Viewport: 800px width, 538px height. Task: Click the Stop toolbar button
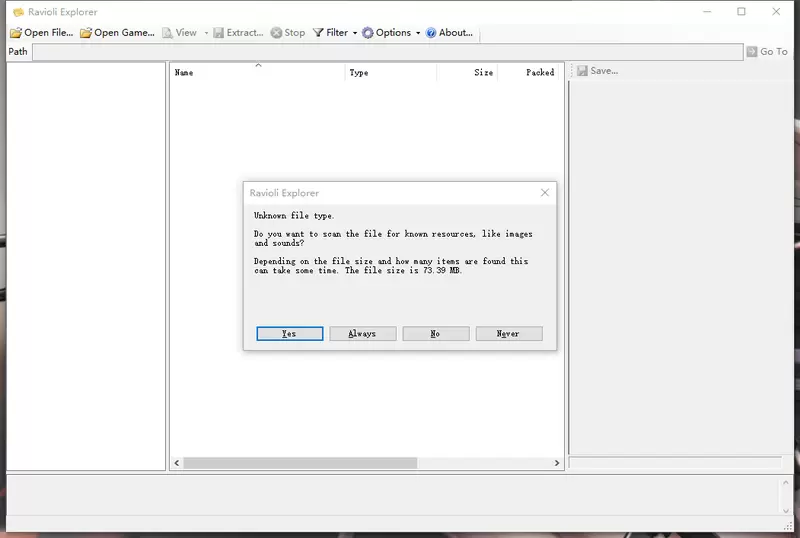pyautogui.click(x=288, y=33)
